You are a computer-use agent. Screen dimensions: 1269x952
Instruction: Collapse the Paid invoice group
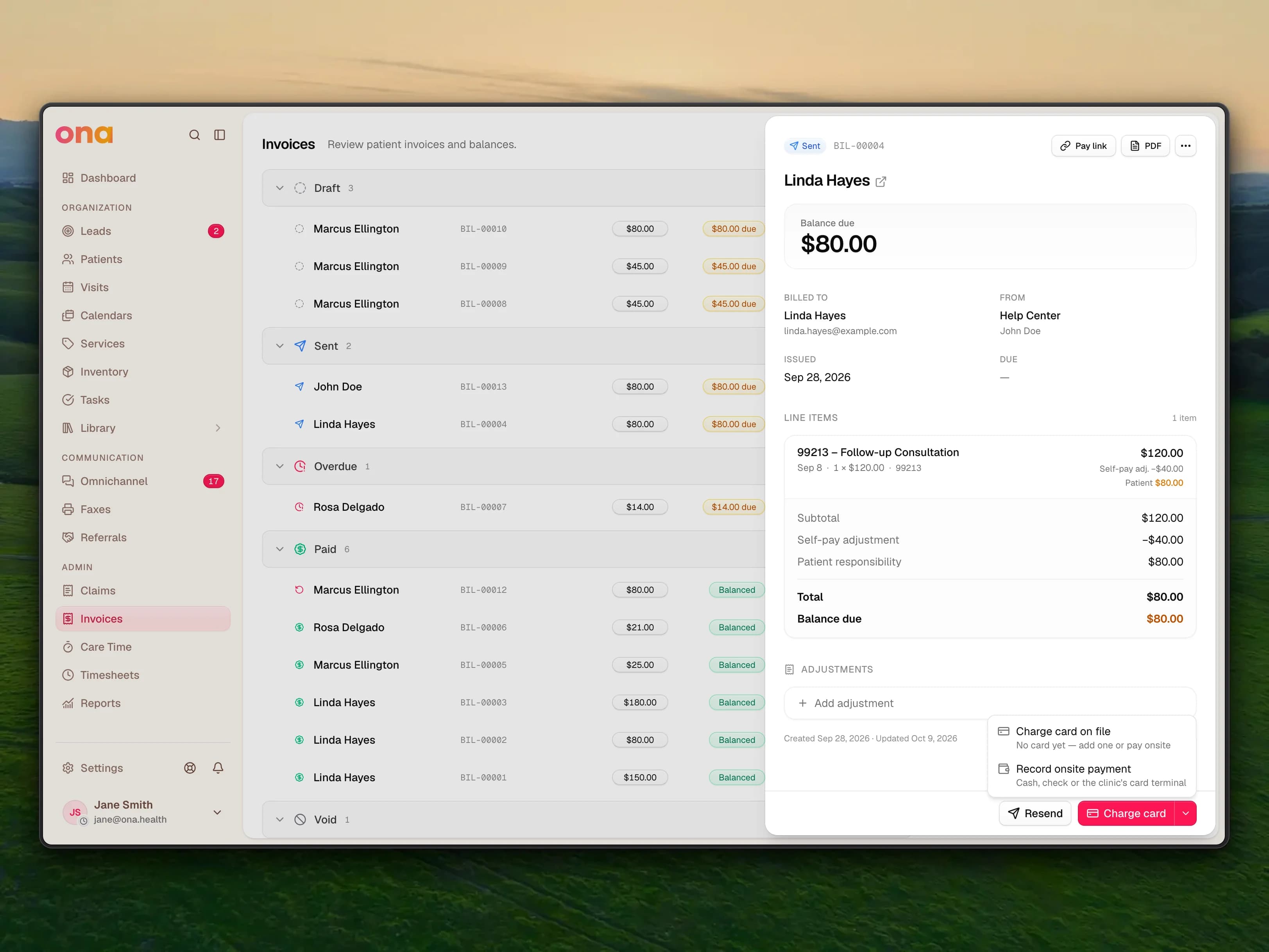click(x=279, y=549)
